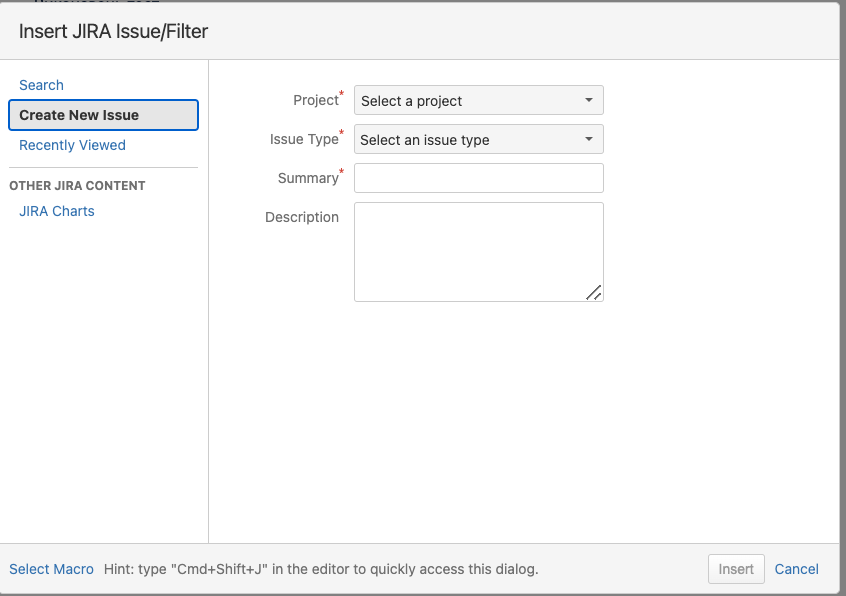Open the Select a project dropdown

(479, 100)
